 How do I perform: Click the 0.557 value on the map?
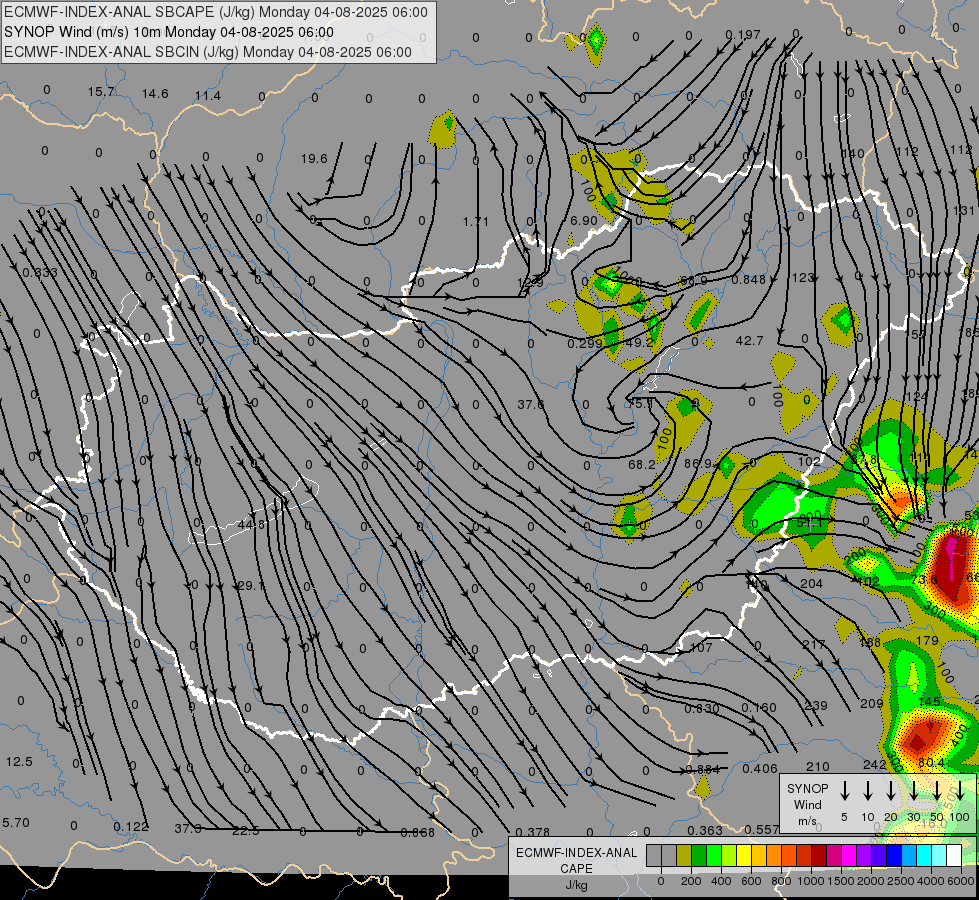(762, 829)
